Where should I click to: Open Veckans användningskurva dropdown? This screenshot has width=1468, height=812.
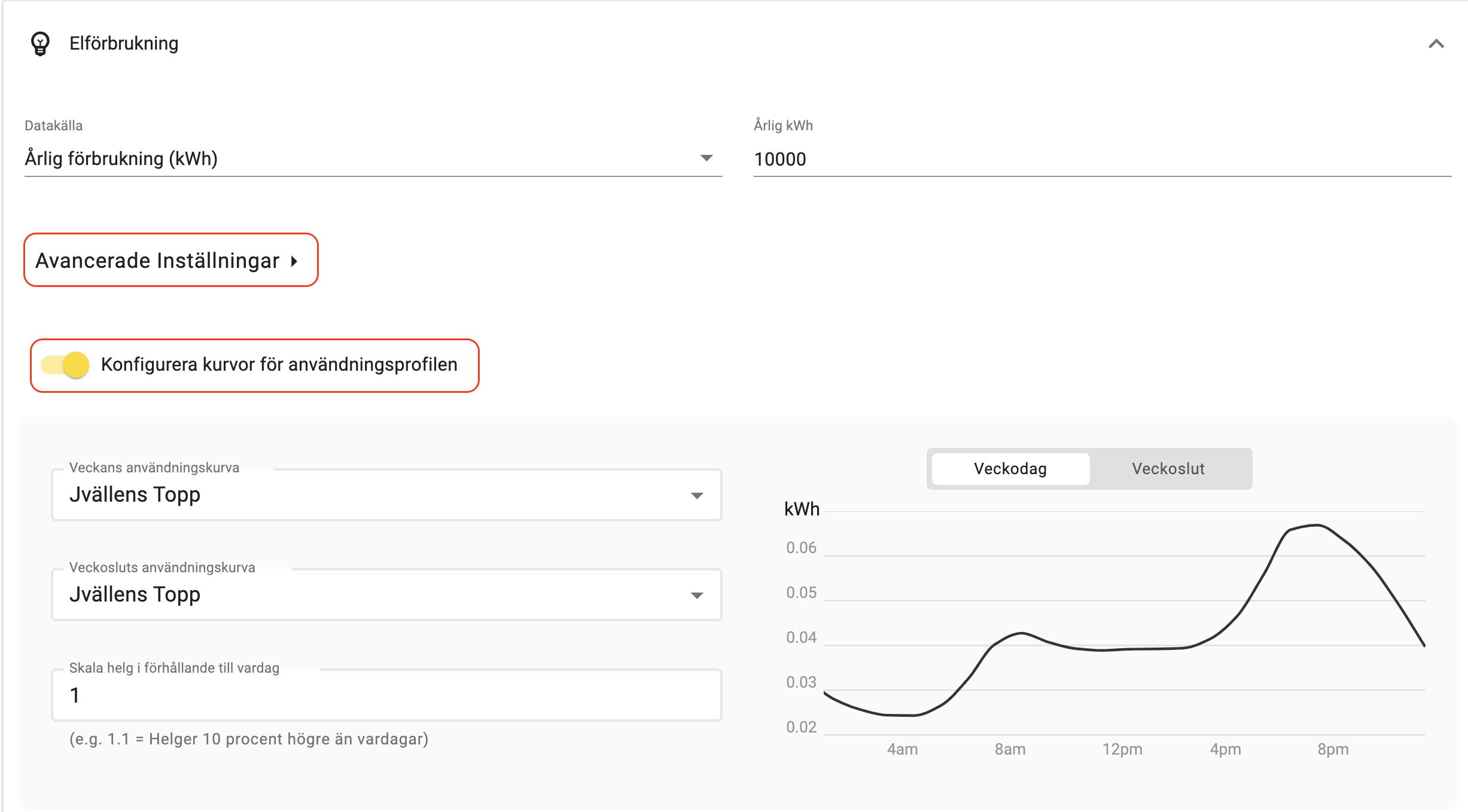(x=386, y=494)
